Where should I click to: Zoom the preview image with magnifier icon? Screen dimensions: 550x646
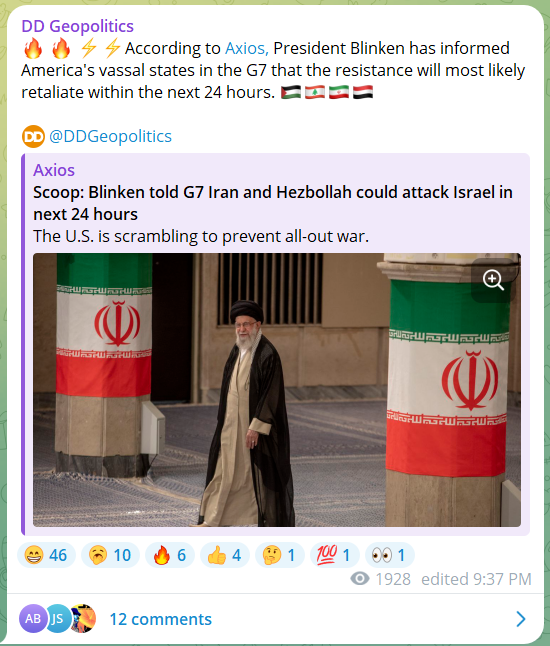493,280
